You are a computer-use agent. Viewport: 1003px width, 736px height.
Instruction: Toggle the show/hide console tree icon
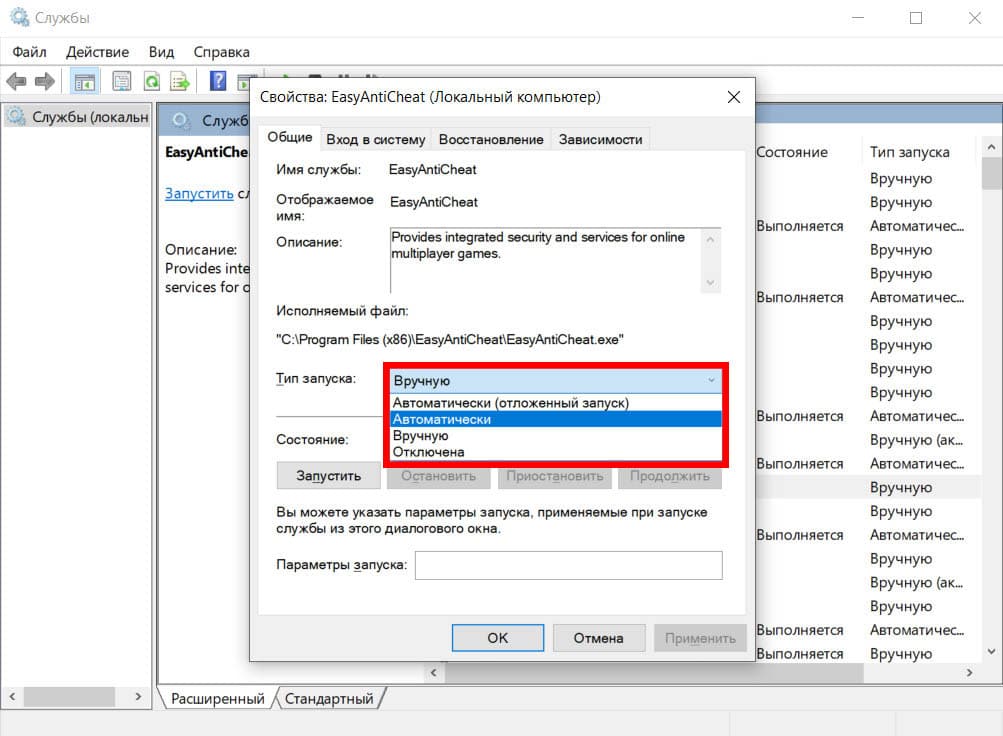(86, 81)
